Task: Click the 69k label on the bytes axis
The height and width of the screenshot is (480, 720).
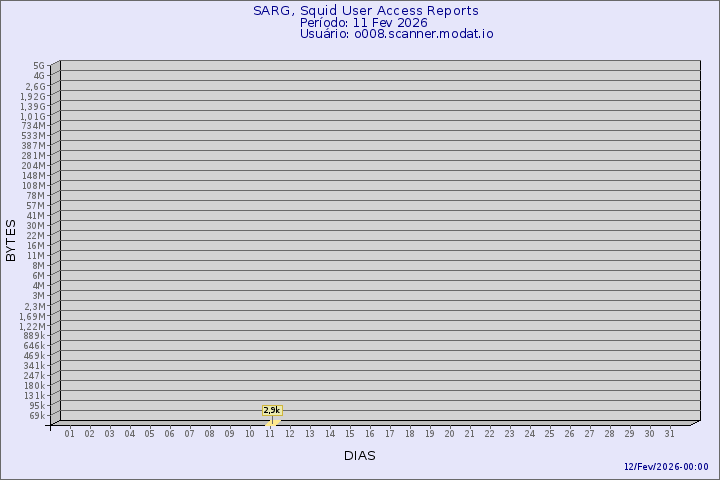Action: pyautogui.click(x=37, y=415)
